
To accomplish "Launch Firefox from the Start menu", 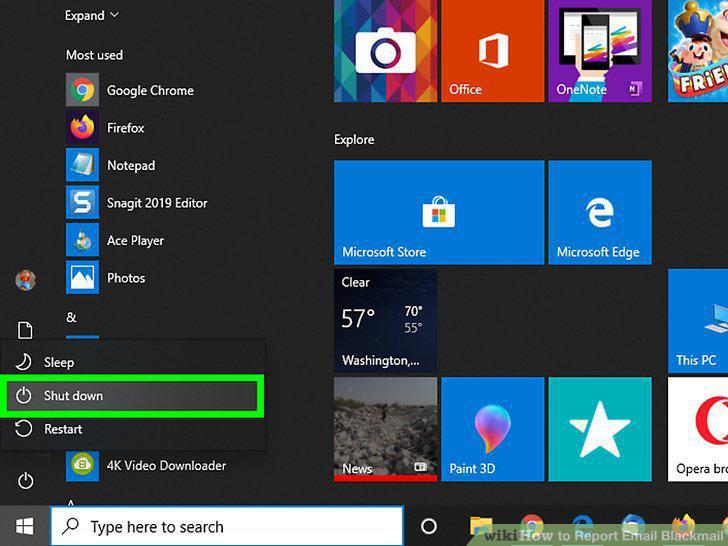I will point(105,128).
